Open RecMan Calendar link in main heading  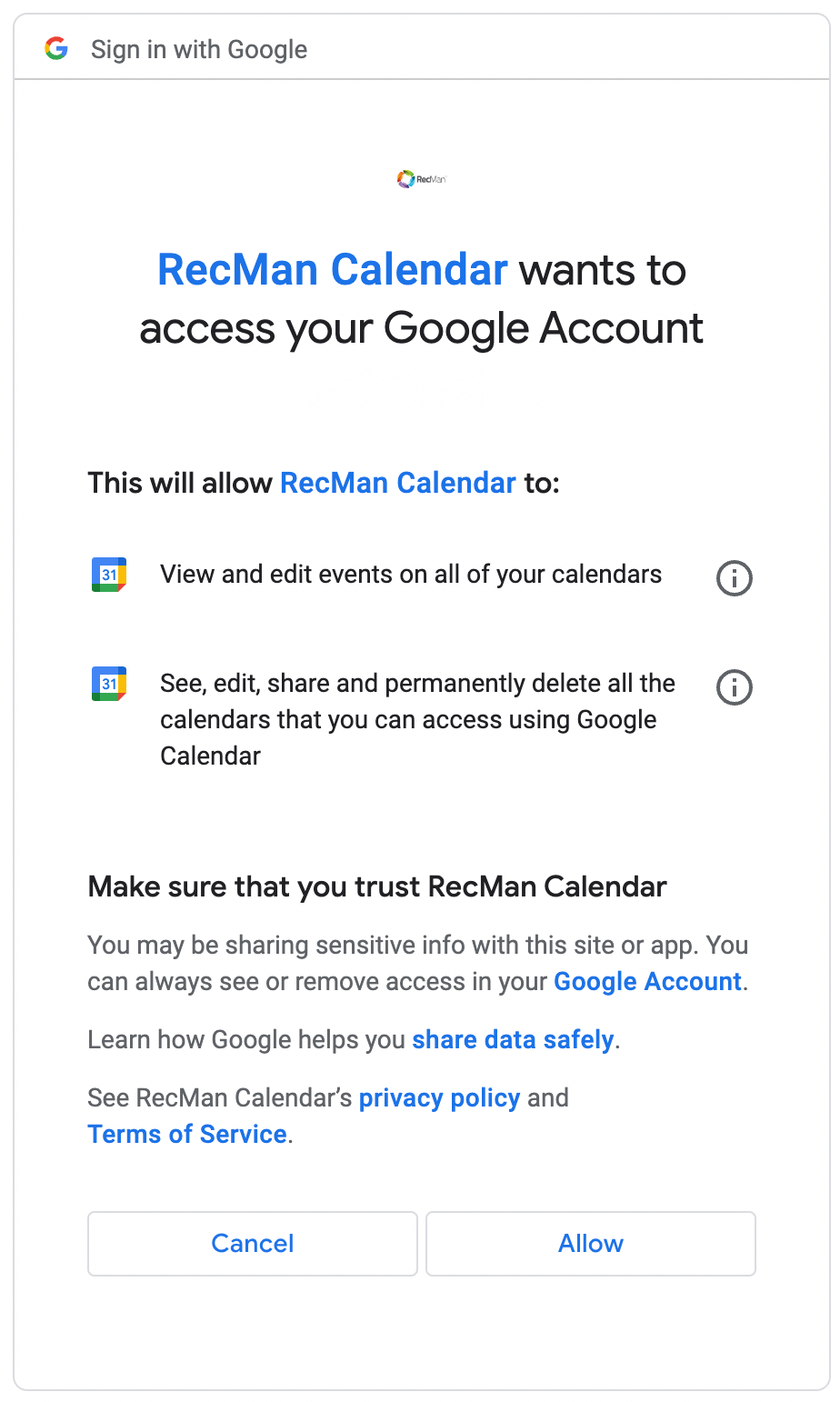coord(333,270)
